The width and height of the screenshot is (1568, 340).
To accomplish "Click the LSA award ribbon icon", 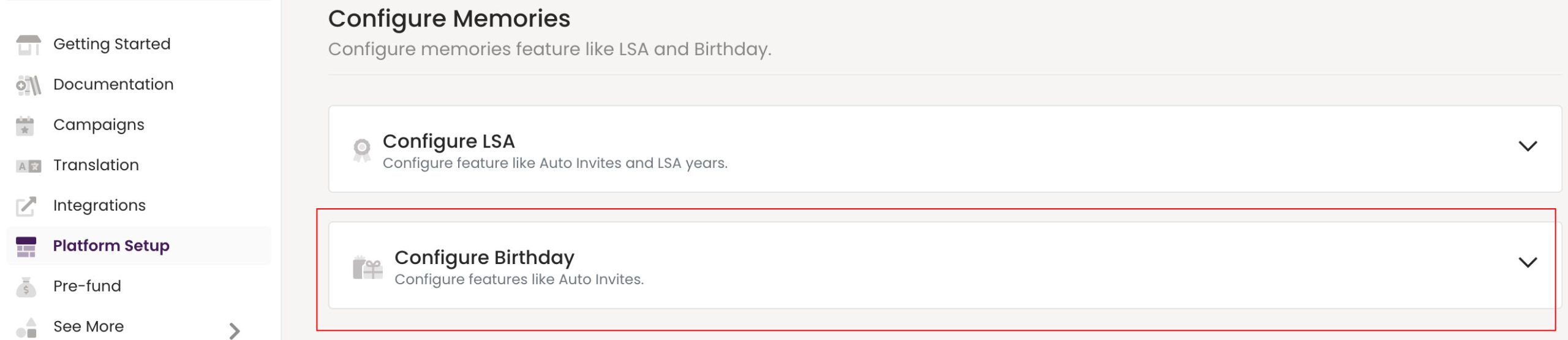I will (x=362, y=149).
